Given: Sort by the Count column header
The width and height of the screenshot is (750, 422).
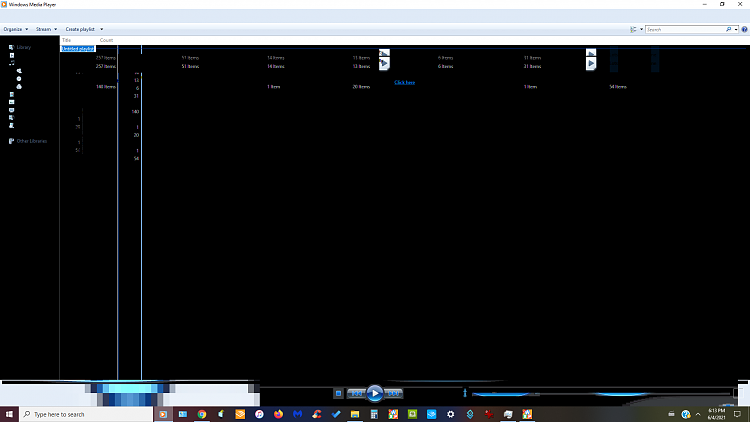Looking at the screenshot, I should click(106, 40).
